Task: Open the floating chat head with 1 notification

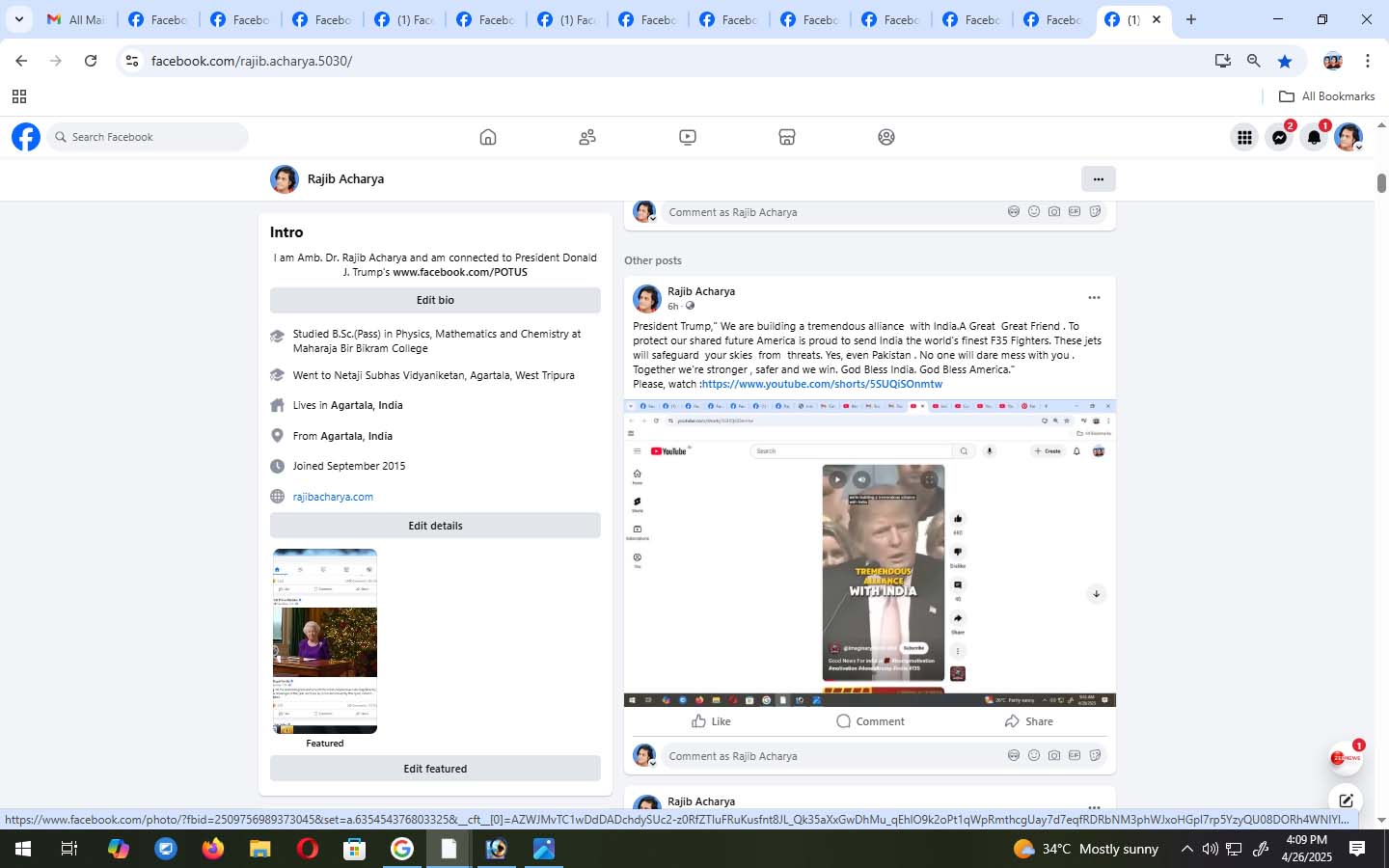Action: [x=1345, y=758]
